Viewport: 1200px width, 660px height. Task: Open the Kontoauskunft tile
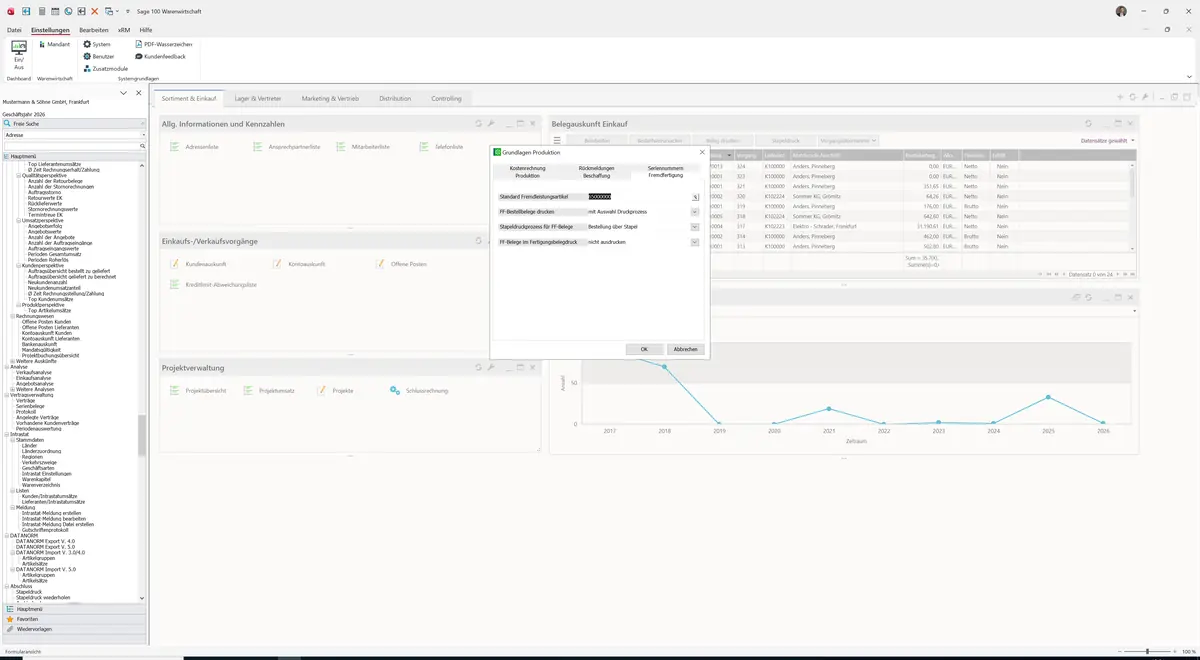coord(298,264)
